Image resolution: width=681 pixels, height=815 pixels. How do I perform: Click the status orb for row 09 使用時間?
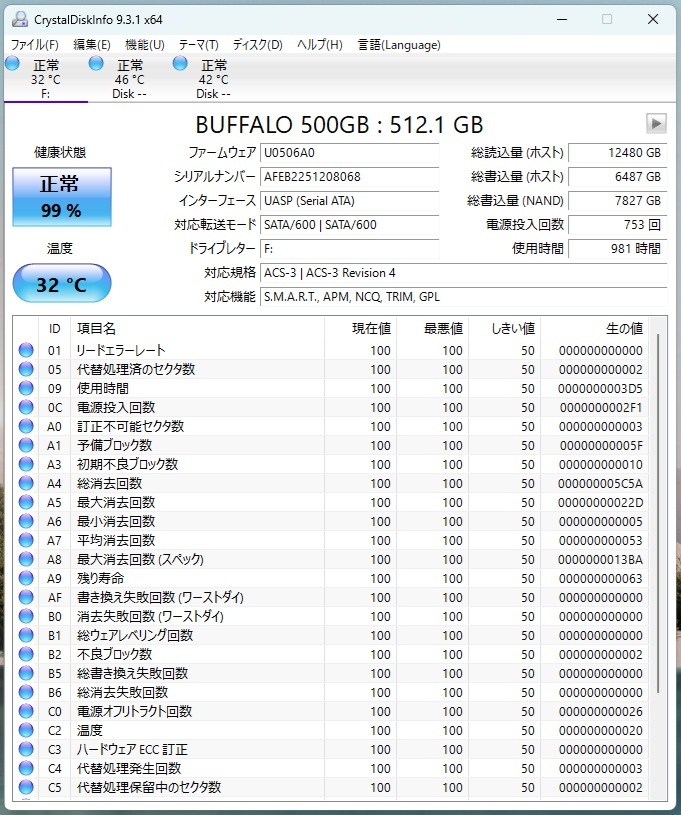click(26, 388)
